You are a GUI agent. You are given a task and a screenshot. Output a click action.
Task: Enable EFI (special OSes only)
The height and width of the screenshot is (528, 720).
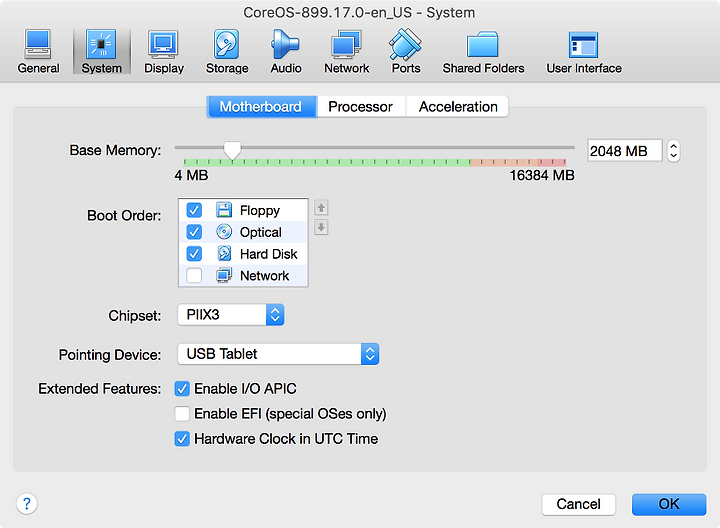pos(182,414)
